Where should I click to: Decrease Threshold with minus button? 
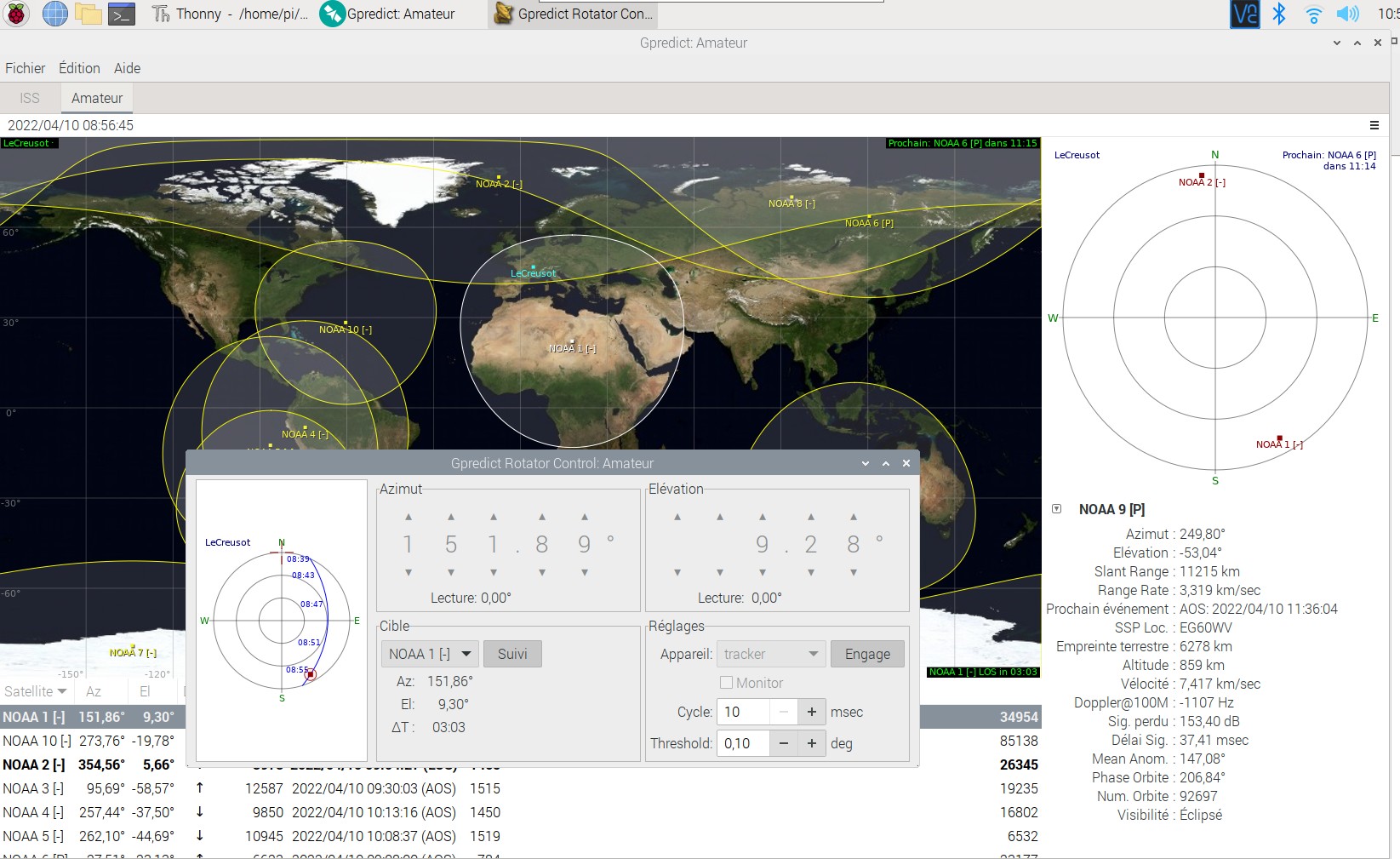[x=783, y=743]
